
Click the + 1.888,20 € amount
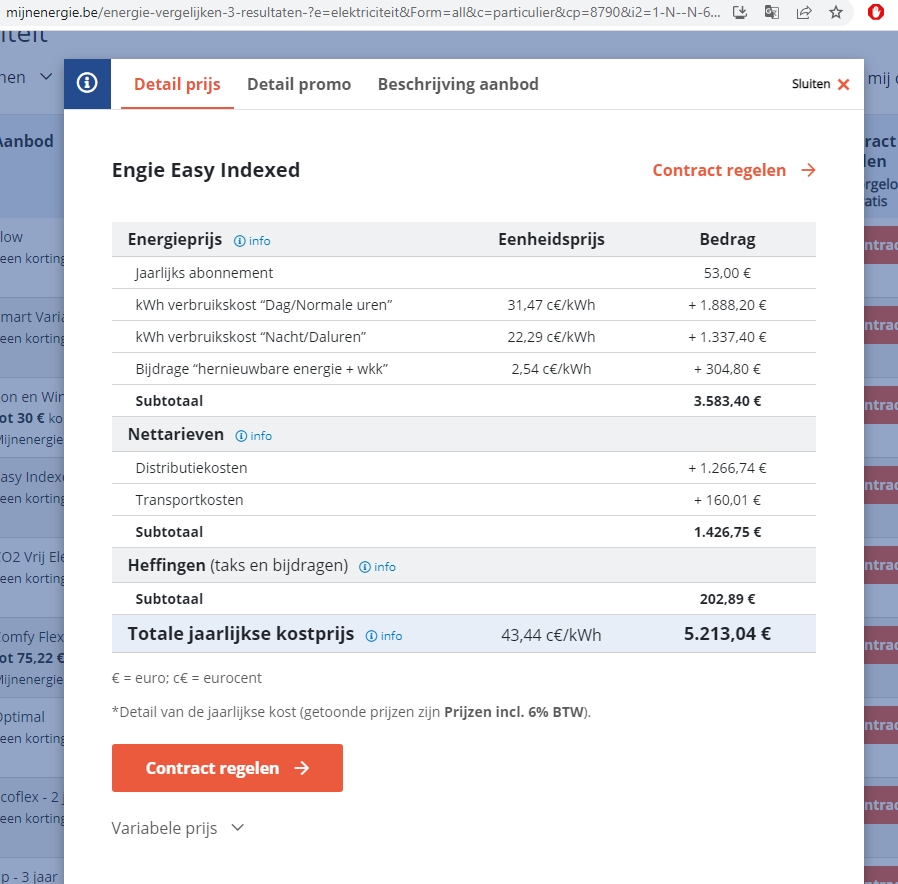(x=727, y=305)
